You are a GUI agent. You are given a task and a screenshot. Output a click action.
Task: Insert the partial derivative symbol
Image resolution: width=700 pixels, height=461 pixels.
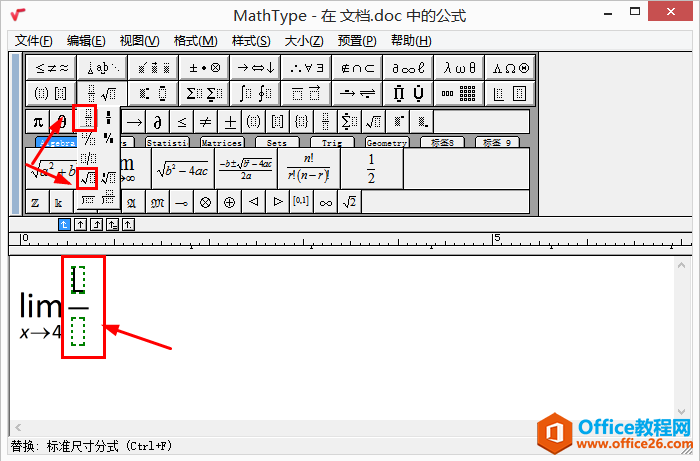pos(158,121)
